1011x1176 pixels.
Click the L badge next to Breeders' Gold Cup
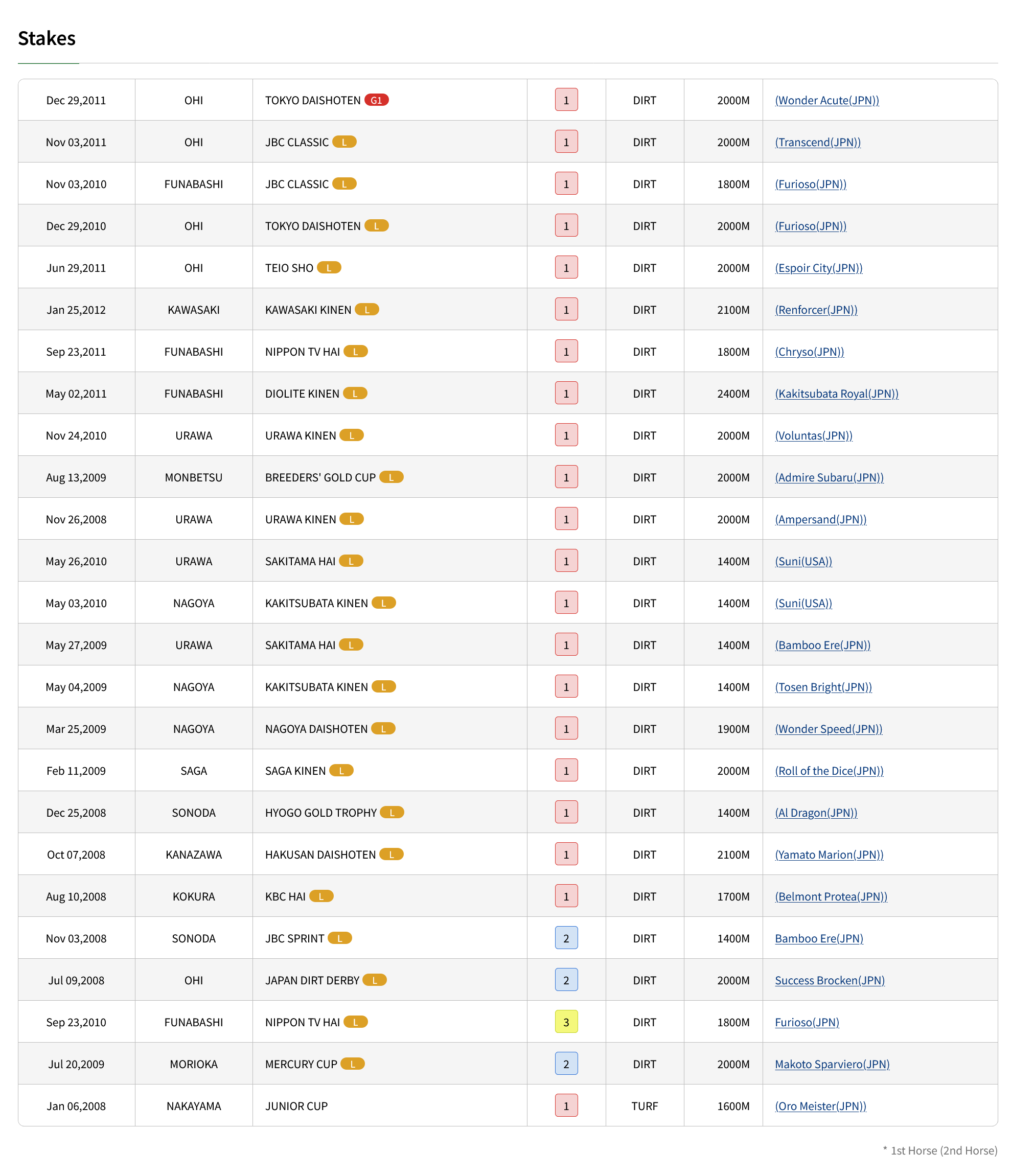pos(391,477)
